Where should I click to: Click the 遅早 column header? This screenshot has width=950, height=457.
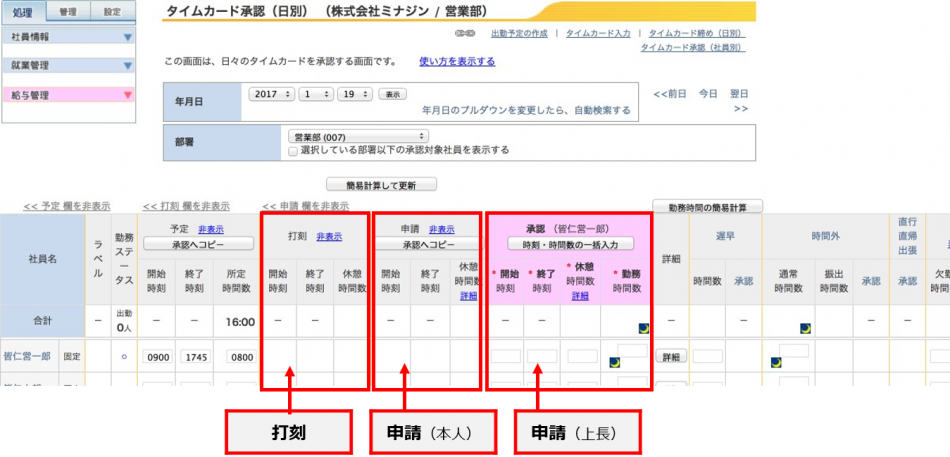(x=725, y=237)
